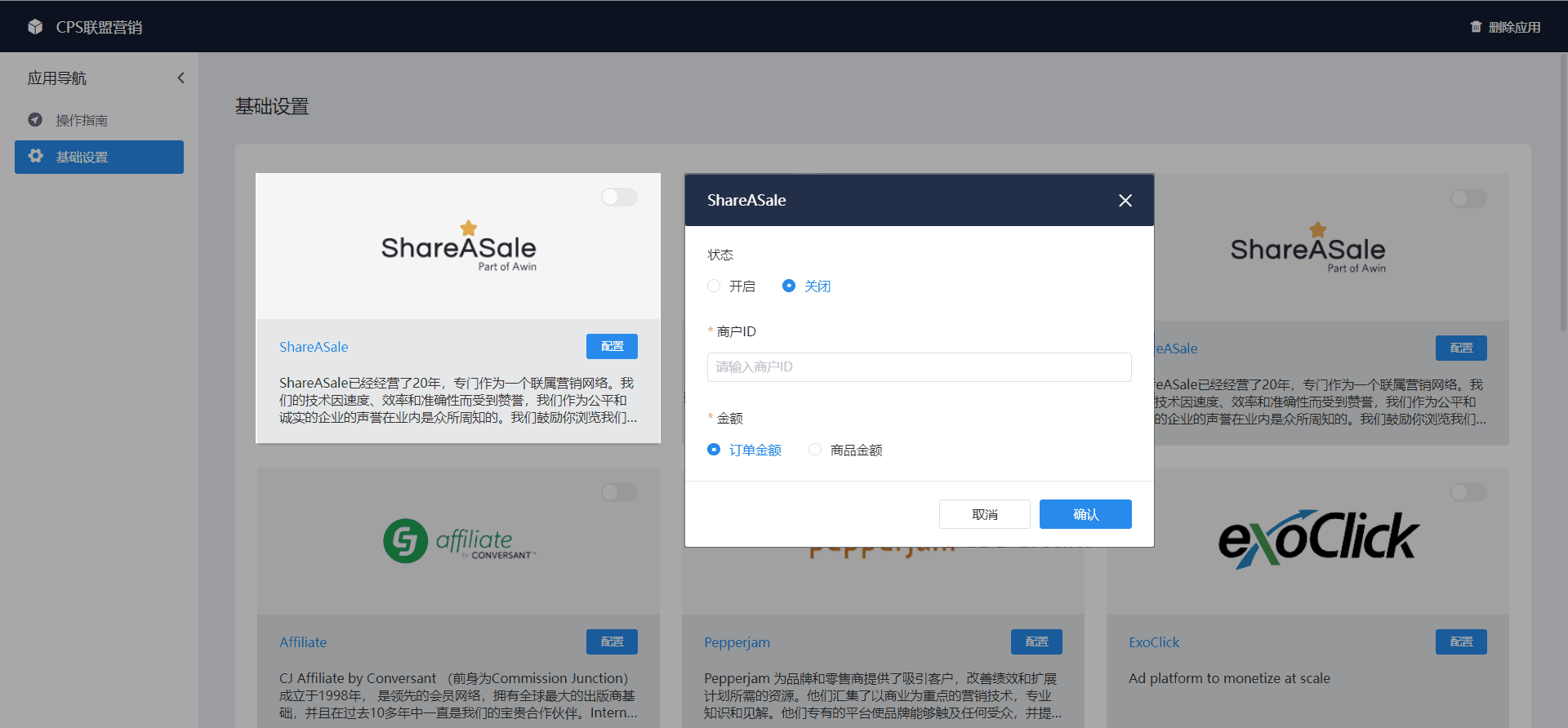Select the 基础设置 menu item
Image resolution: width=1568 pixels, height=728 pixels.
click(x=99, y=157)
